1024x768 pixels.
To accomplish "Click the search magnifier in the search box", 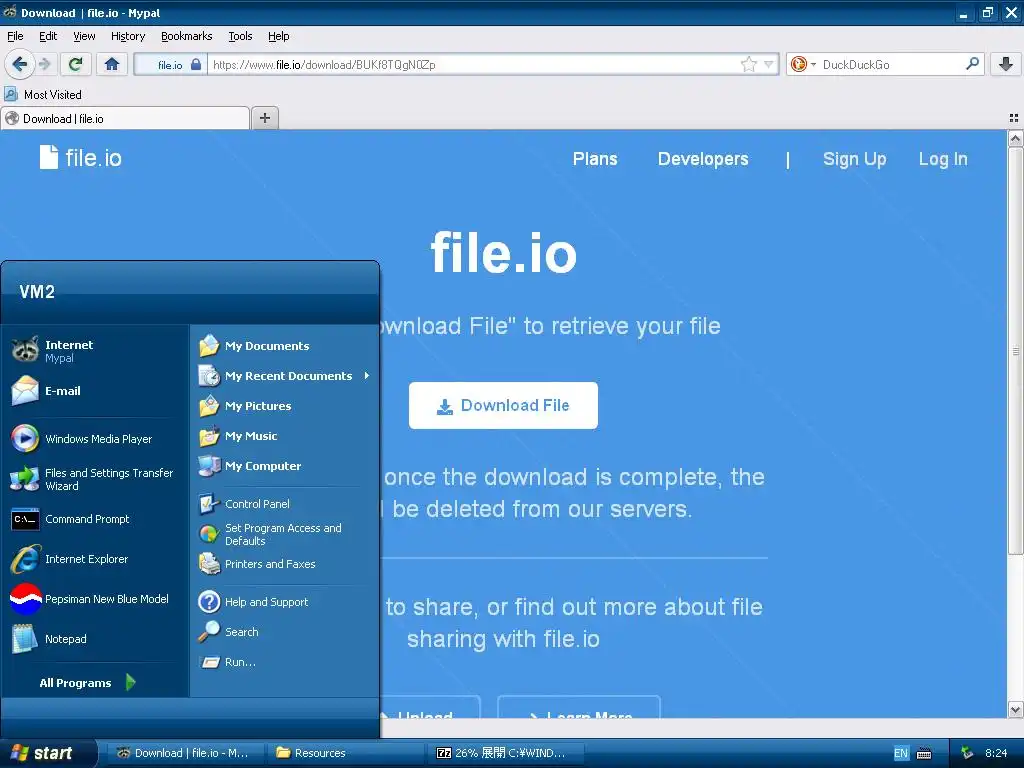I will coord(972,63).
